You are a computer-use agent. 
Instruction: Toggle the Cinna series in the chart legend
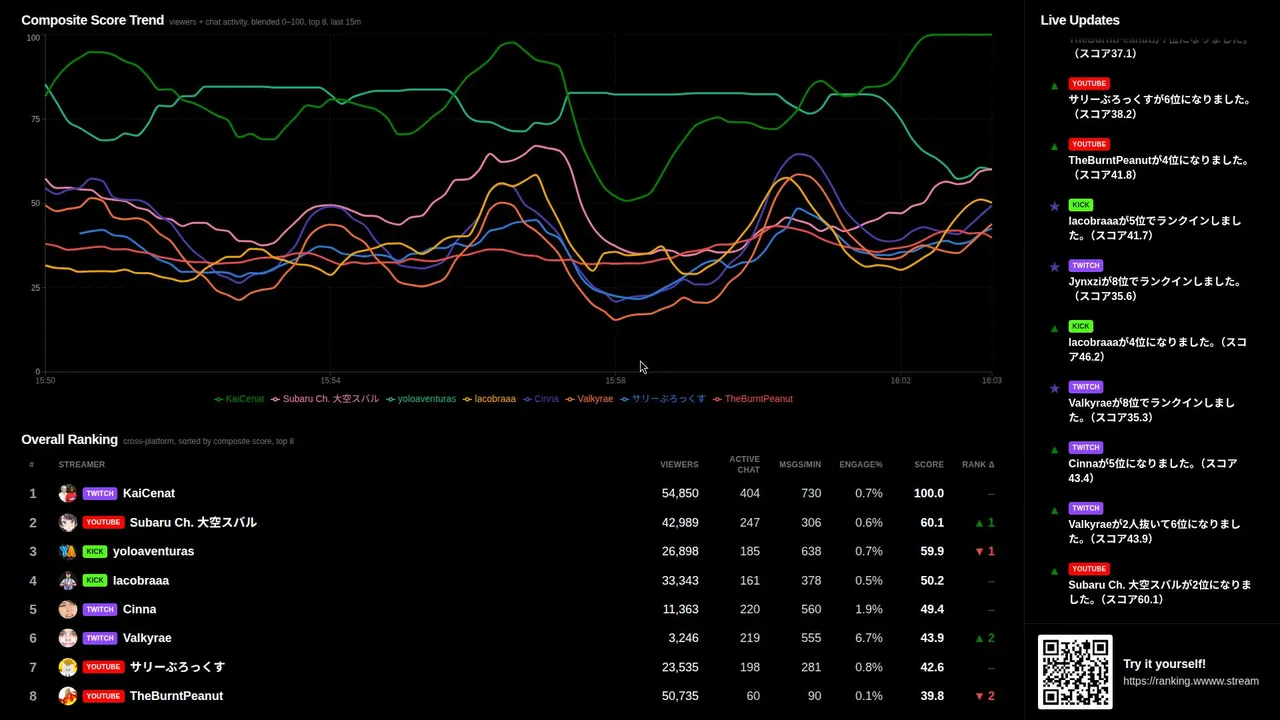pos(541,399)
